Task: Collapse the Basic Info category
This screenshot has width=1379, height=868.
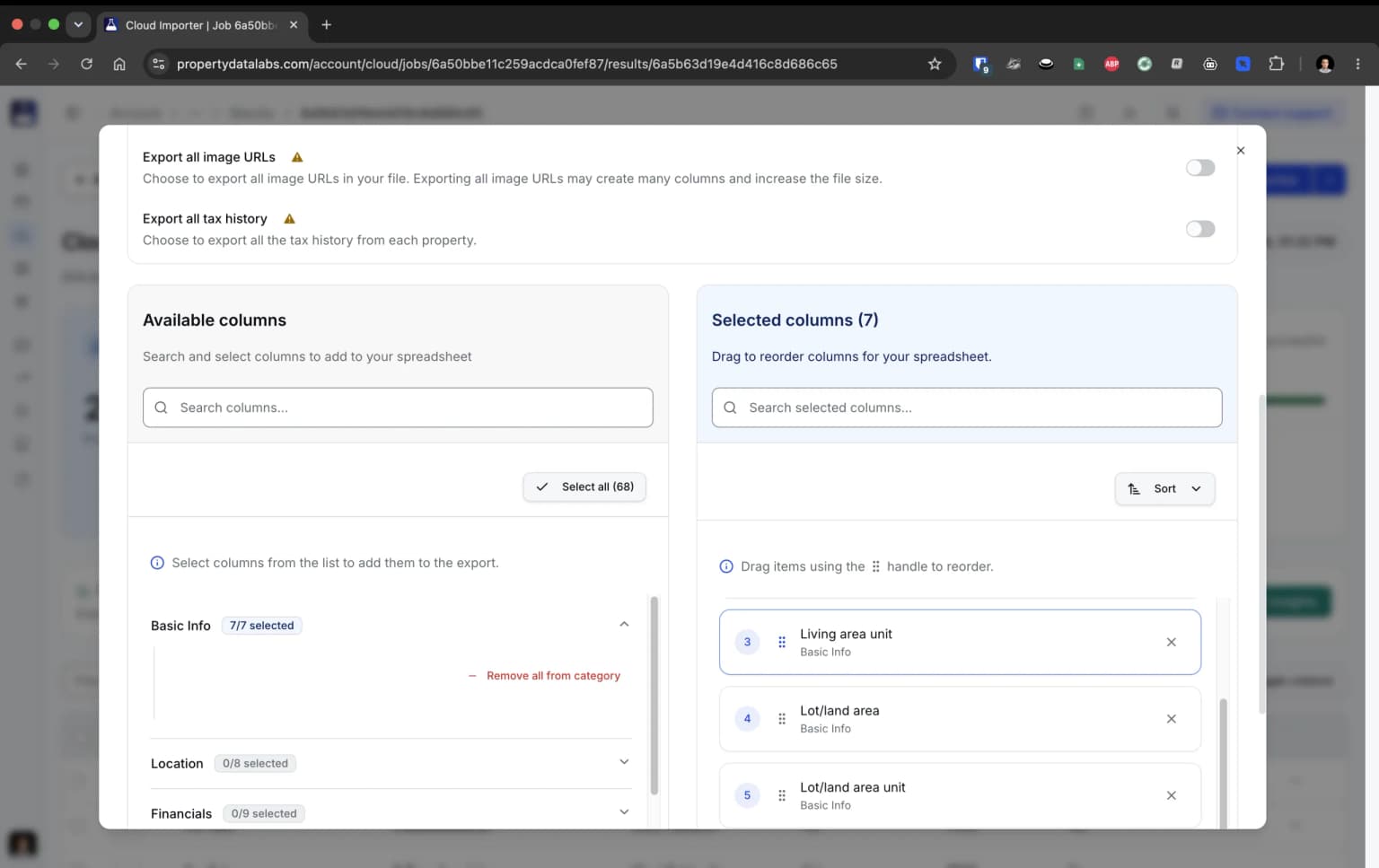Action: click(x=624, y=625)
